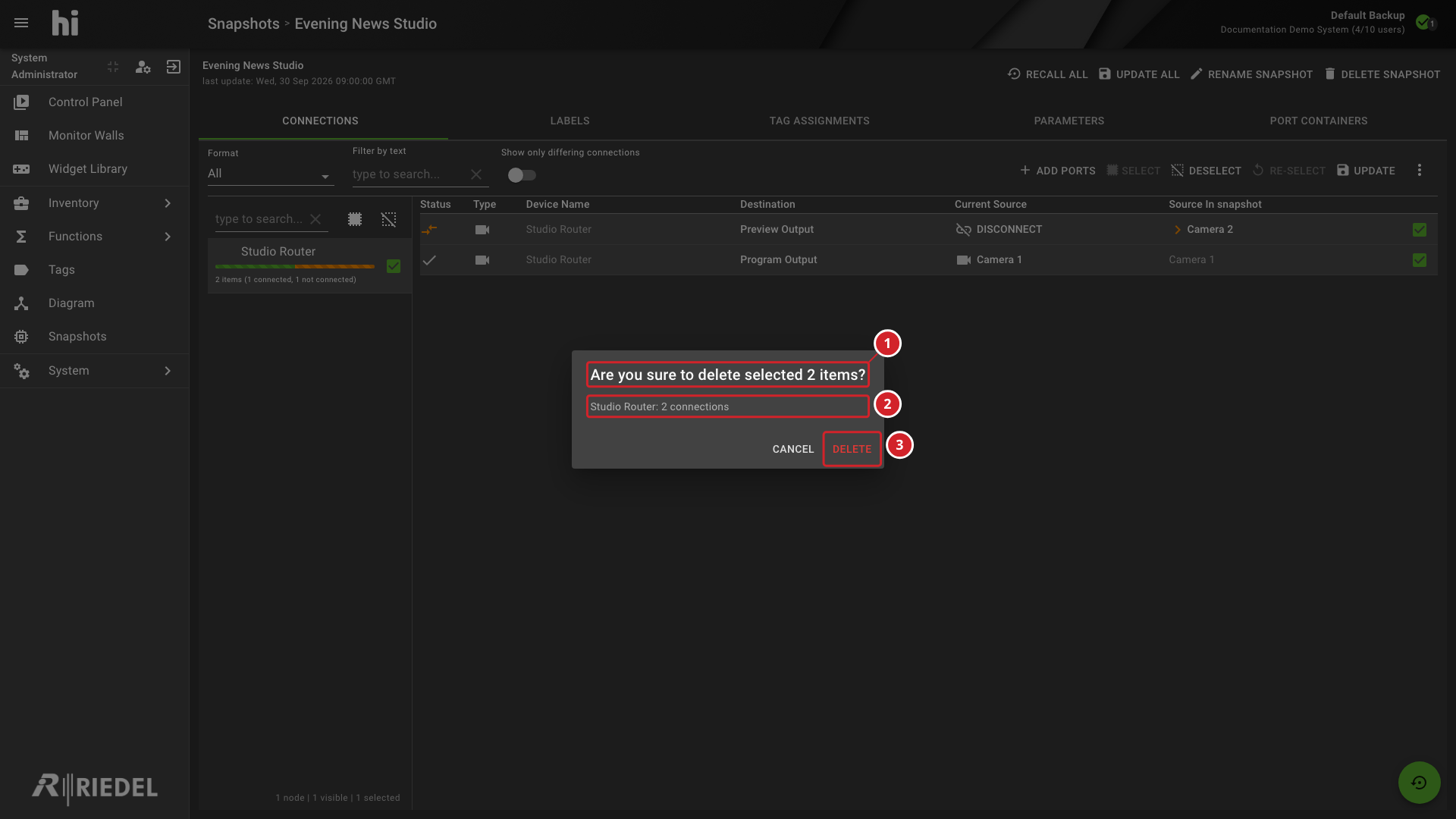Open Diagram from sidebar
Viewport: 1456px width, 819px height.
coord(95,303)
